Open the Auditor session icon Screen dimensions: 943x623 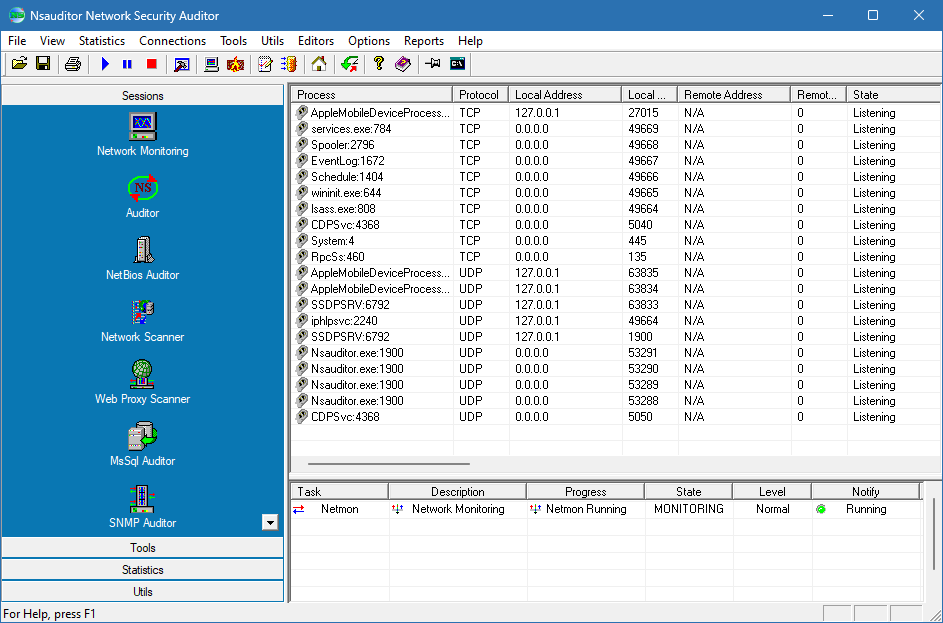coord(143,197)
